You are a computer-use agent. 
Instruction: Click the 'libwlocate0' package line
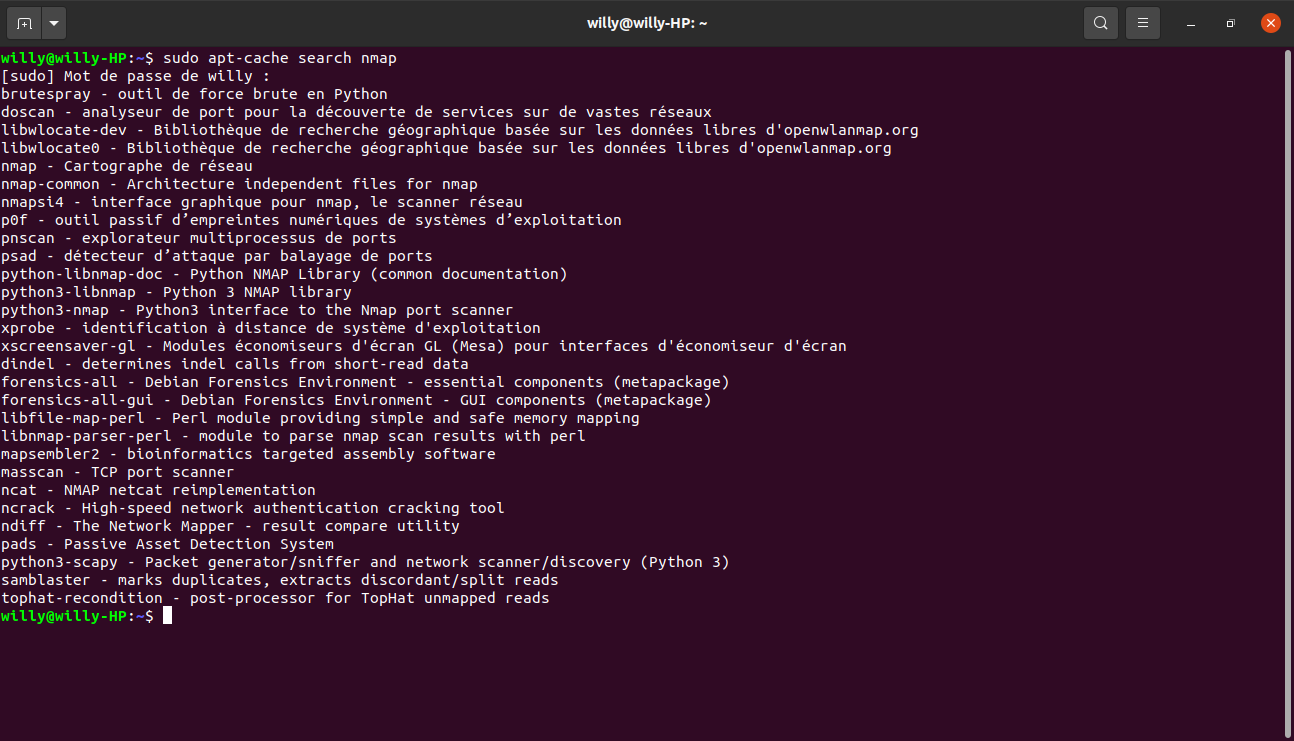[446, 148]
